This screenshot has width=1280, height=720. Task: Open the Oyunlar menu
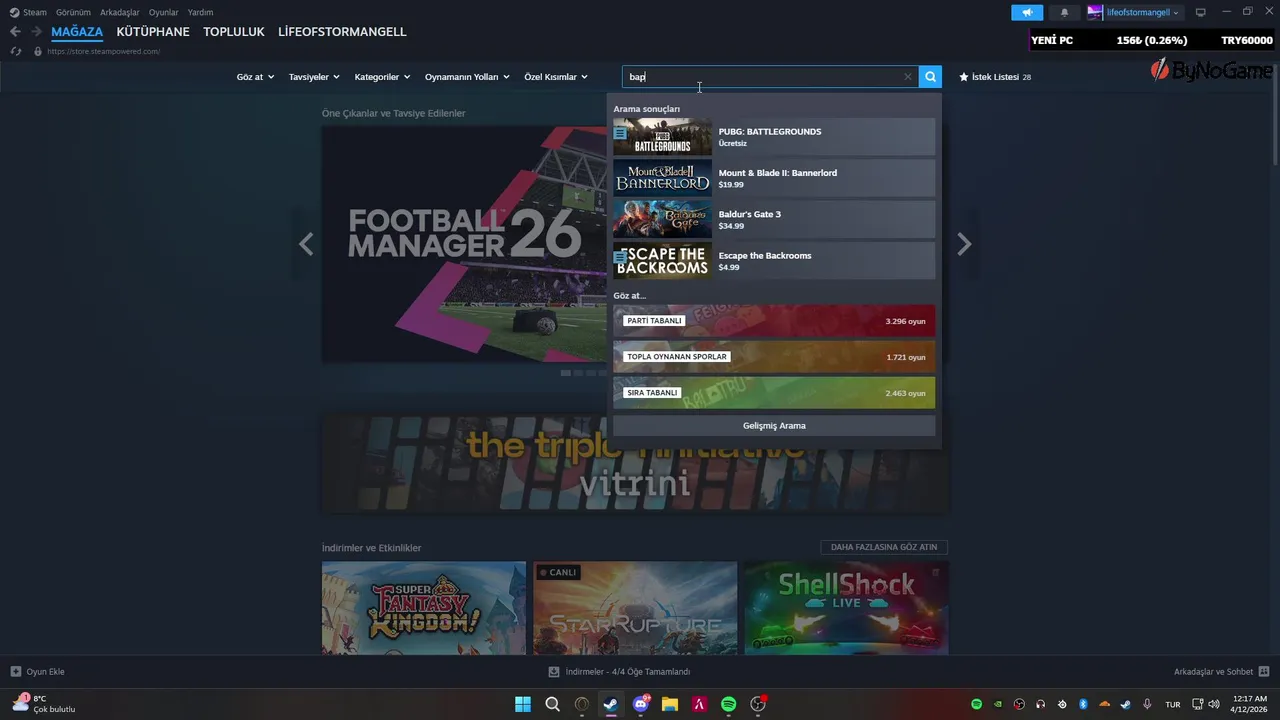(163, 12)
